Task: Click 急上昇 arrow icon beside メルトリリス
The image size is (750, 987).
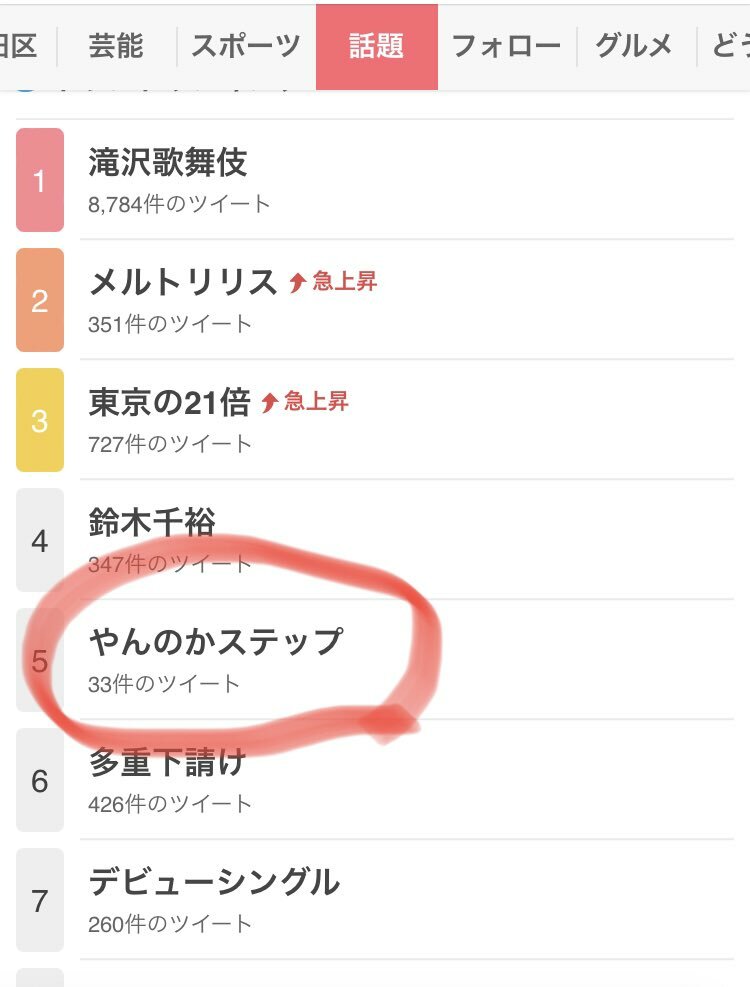Action: tap(298, 283)
